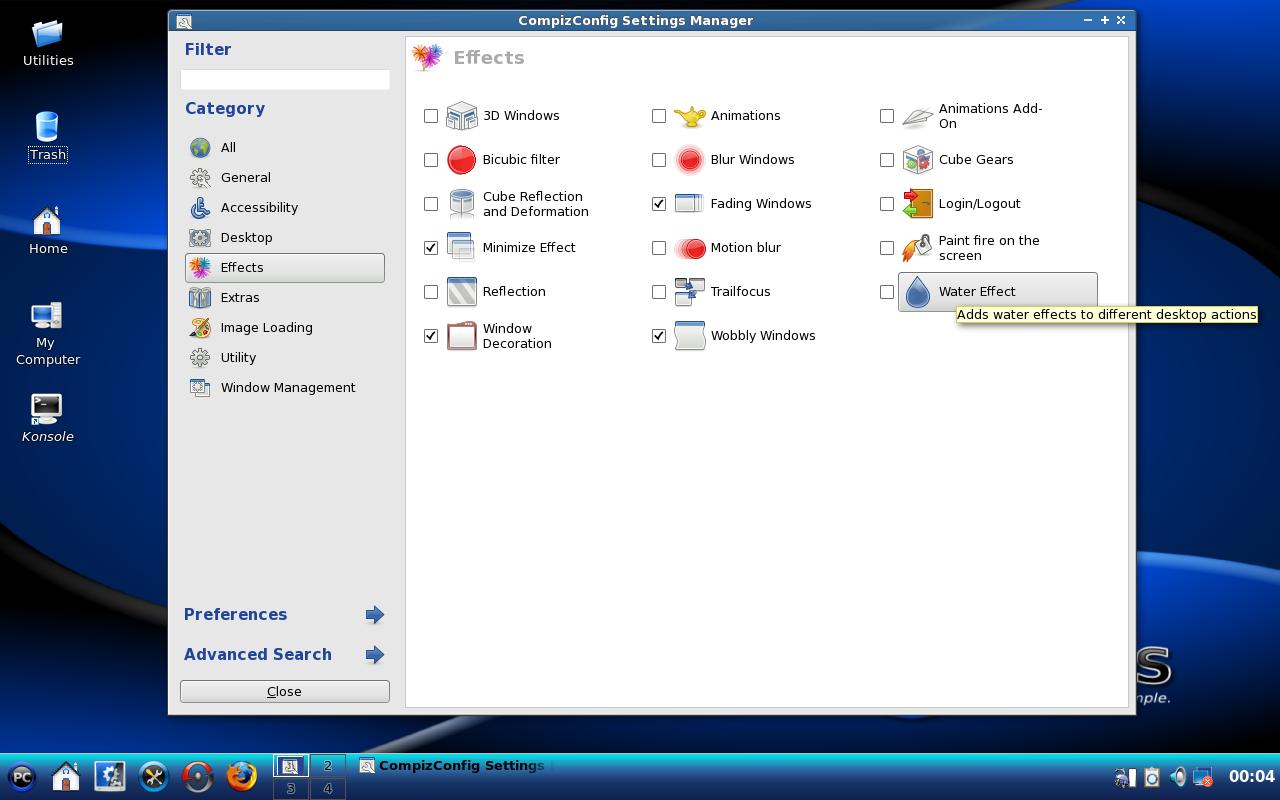Switch to virtual desktop 2
The image size is (1280, 800).
(x=328, y=766)
